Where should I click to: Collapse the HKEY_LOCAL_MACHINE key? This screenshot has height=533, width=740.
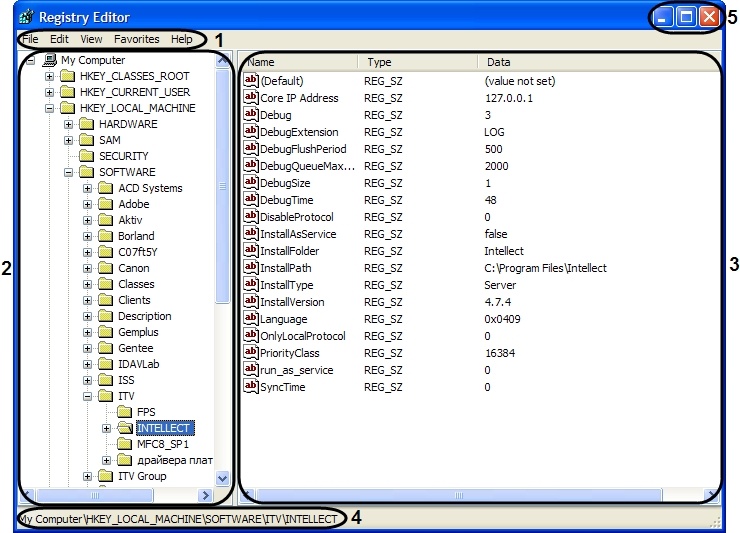(x=50, y=108)
